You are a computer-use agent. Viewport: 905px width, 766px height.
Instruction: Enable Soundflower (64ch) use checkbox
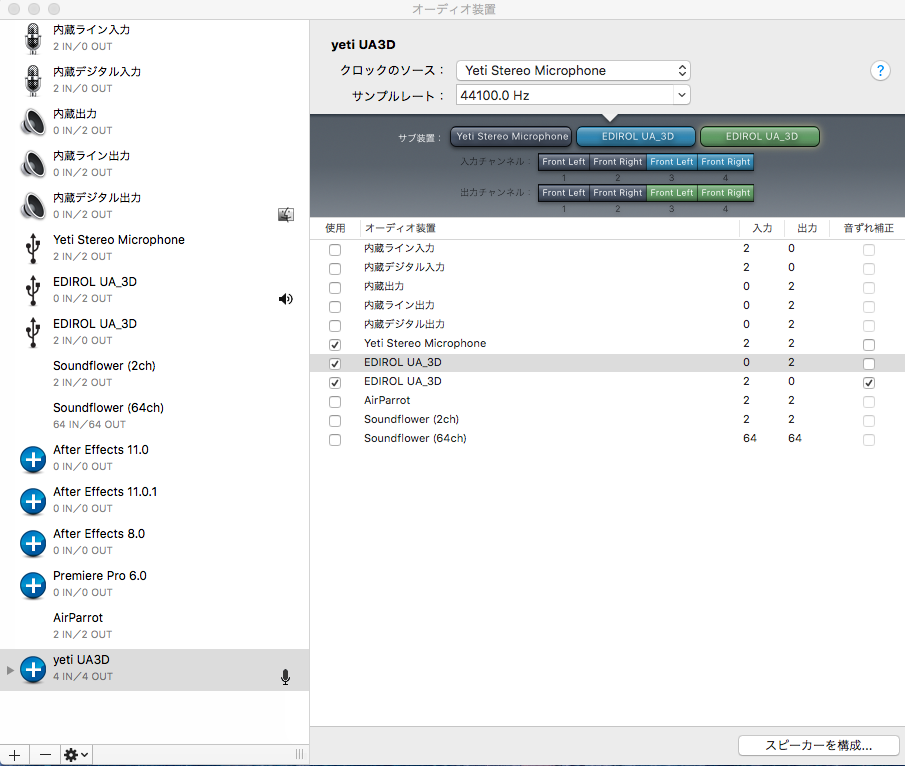335,440
